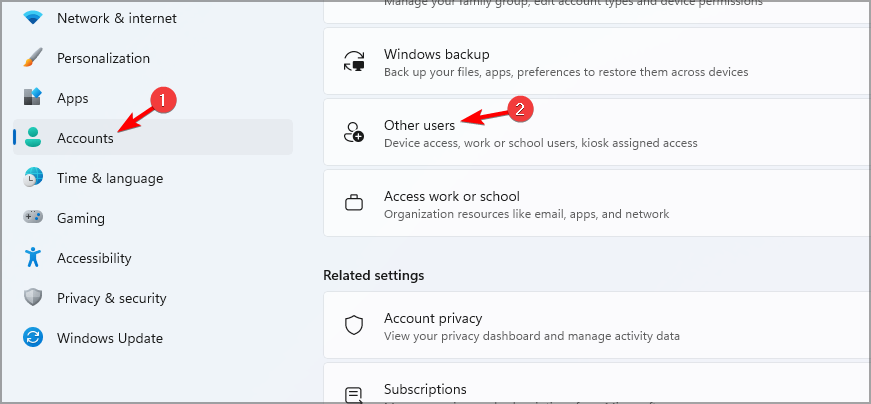This screenshot has width=871, height=404.
Task: Open the Privacy & security shield icon
Action: [x=33, y=298]
